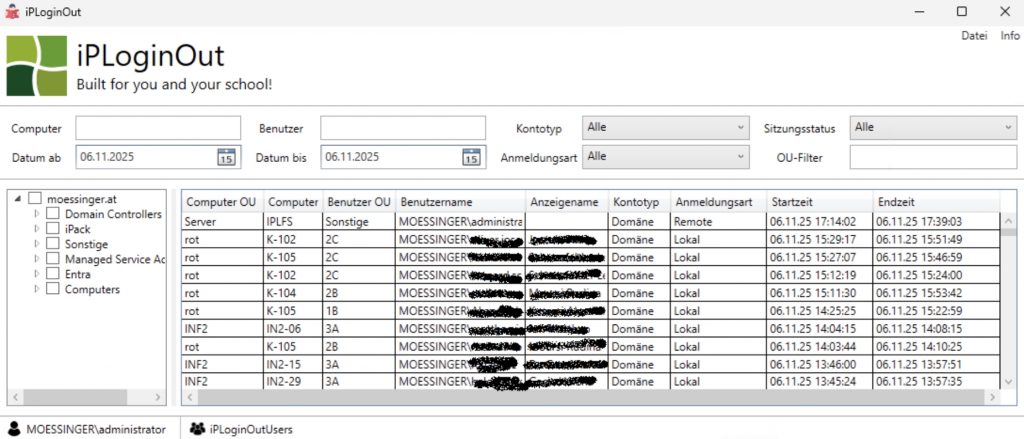Open calendar picker for Datum ab
Image resolution: width=1024 pixels, height=439 pixels.
pos(226,157)
